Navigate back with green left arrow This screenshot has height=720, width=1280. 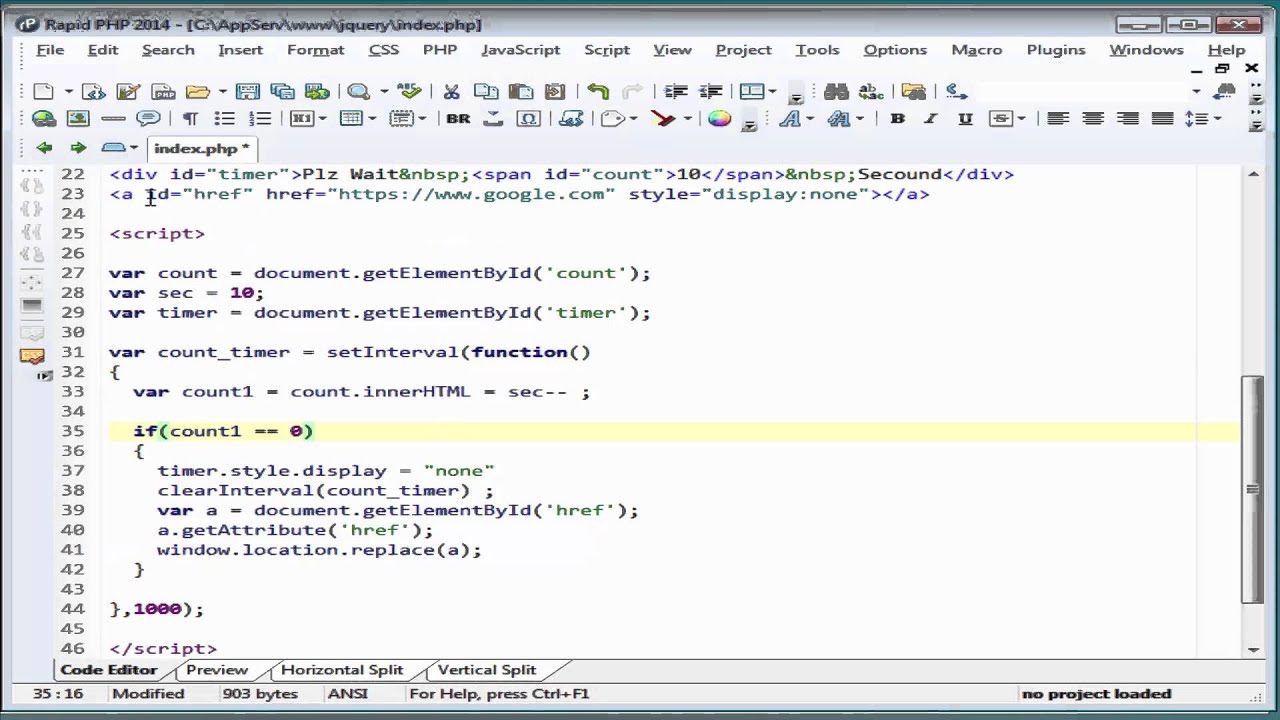pyautogui.click(x=44, y=148)
